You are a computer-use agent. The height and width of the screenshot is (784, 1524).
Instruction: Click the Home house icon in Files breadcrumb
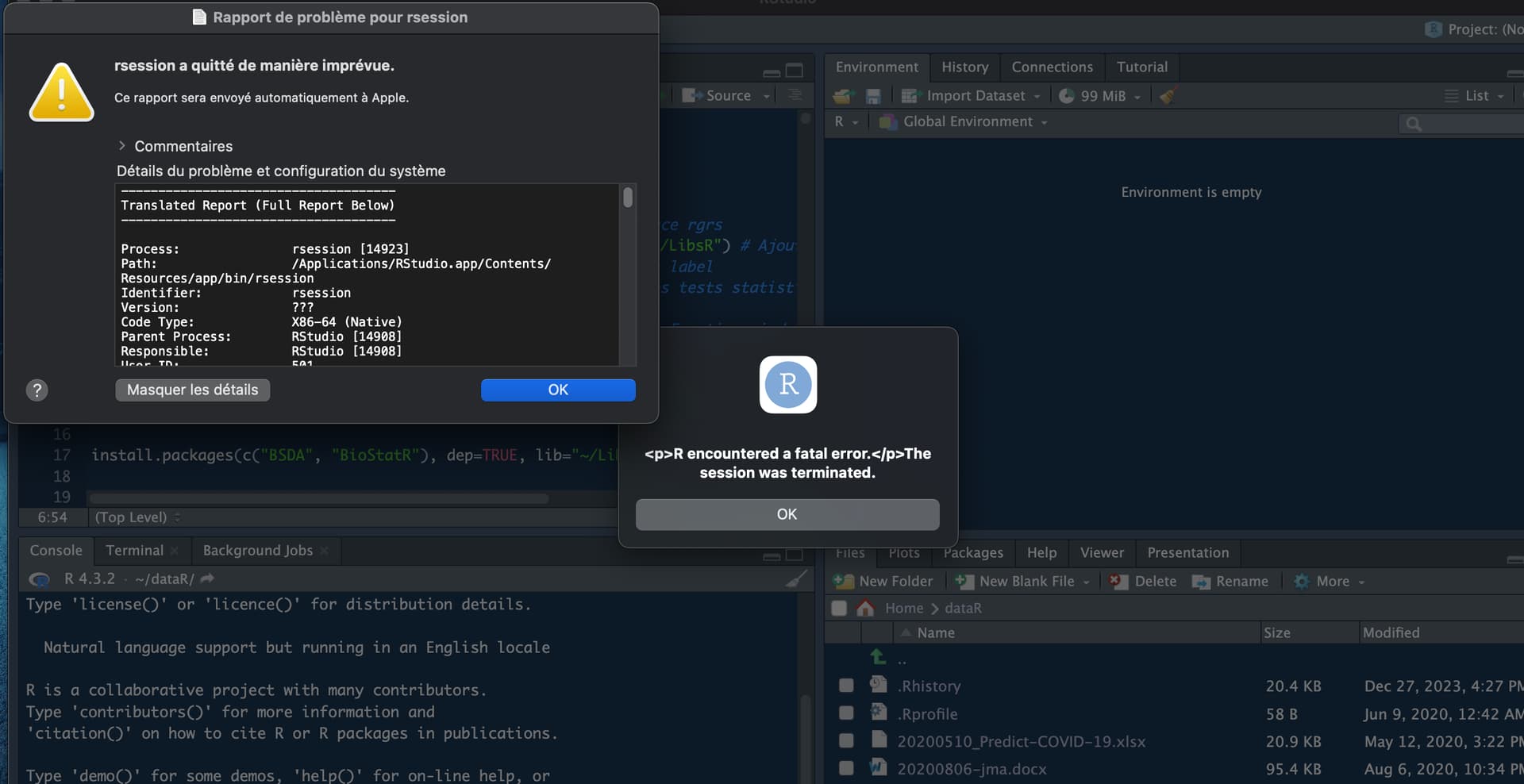865,608
